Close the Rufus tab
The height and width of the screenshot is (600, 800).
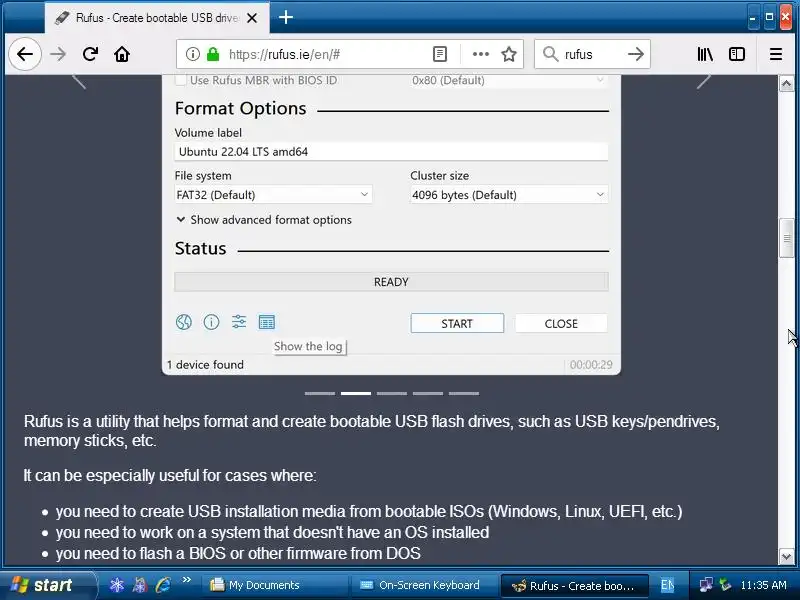pos(252,18)
